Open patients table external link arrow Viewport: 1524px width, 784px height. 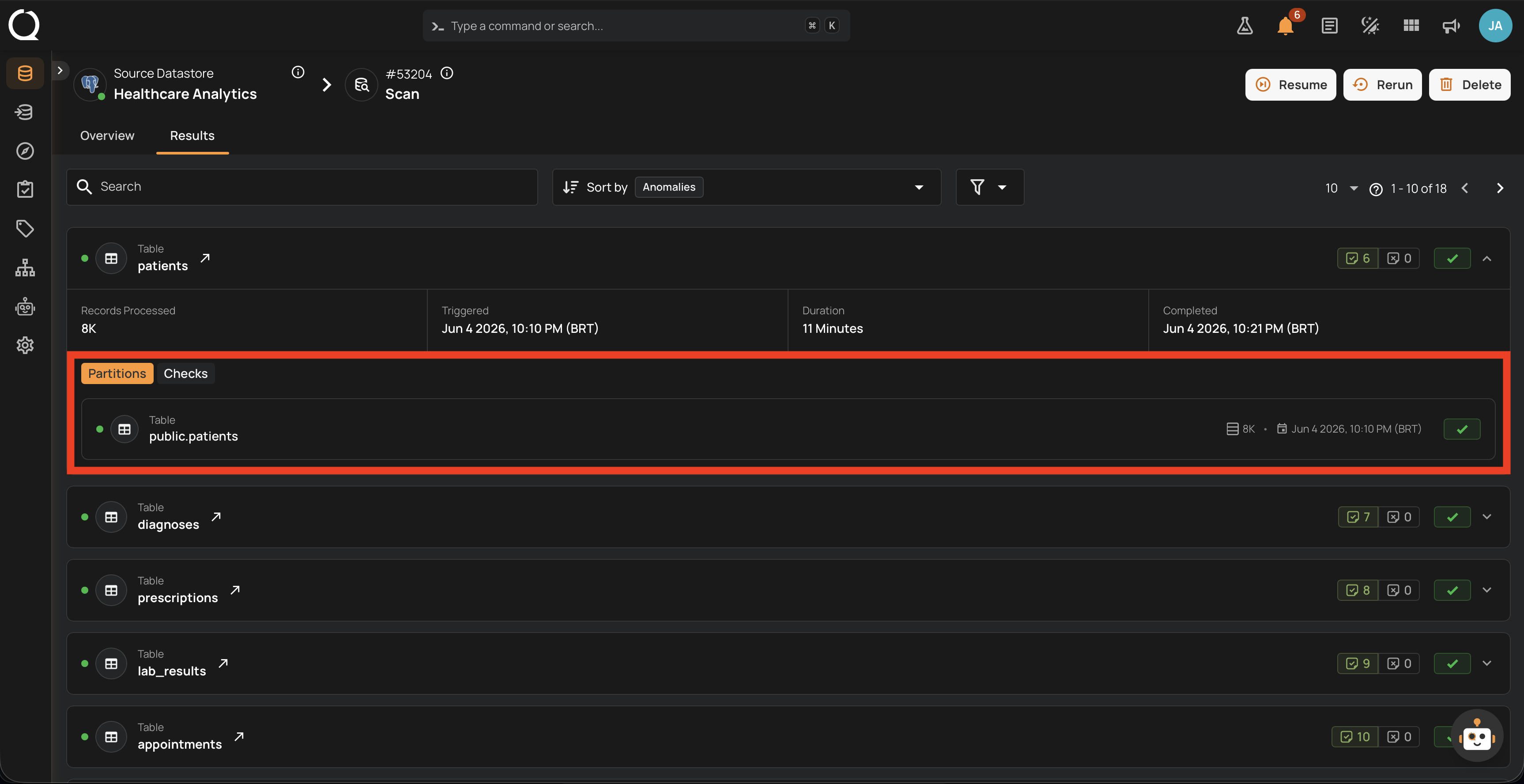coord(205,258)
